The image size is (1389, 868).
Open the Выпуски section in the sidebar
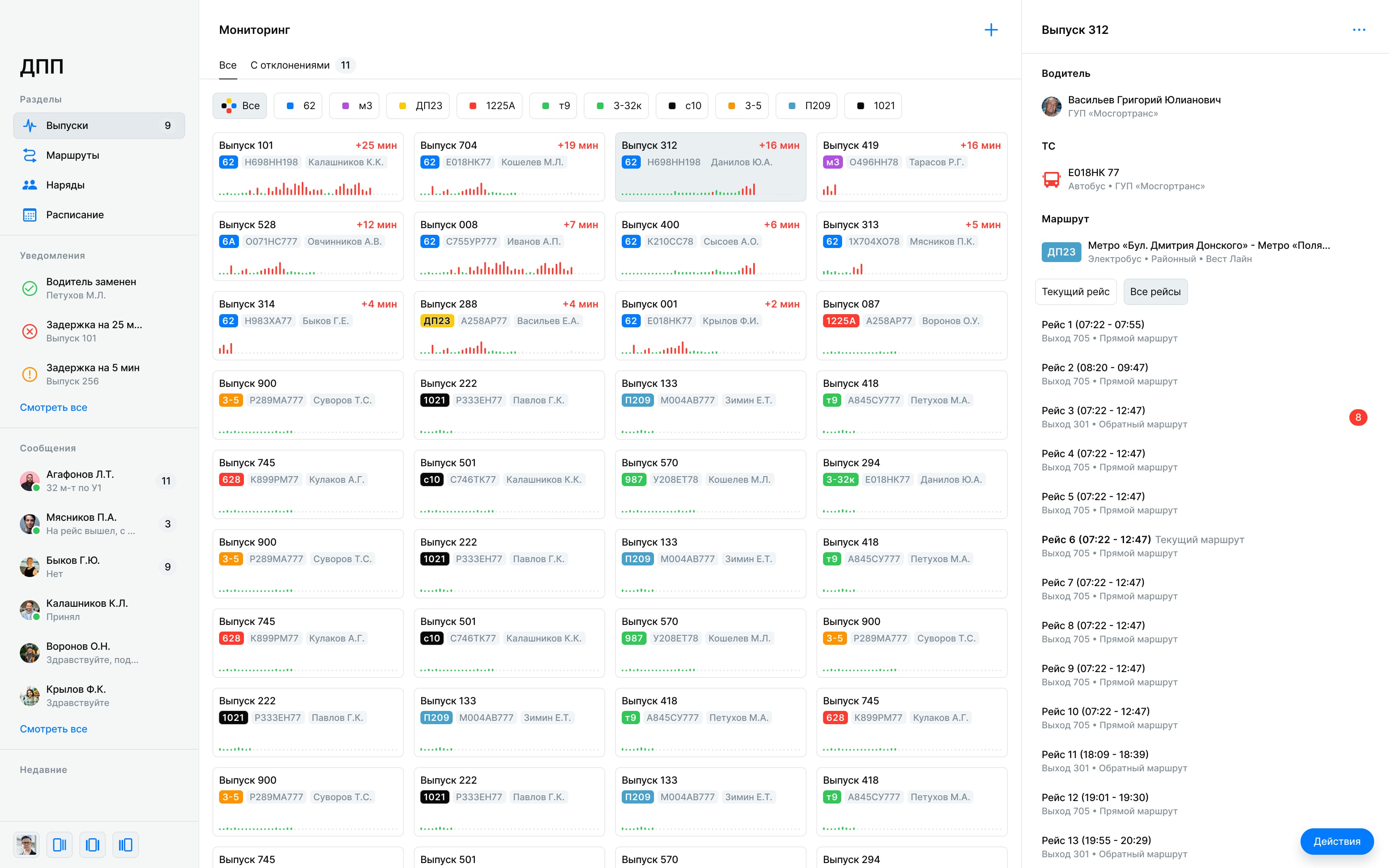click(x=67, y=125)
